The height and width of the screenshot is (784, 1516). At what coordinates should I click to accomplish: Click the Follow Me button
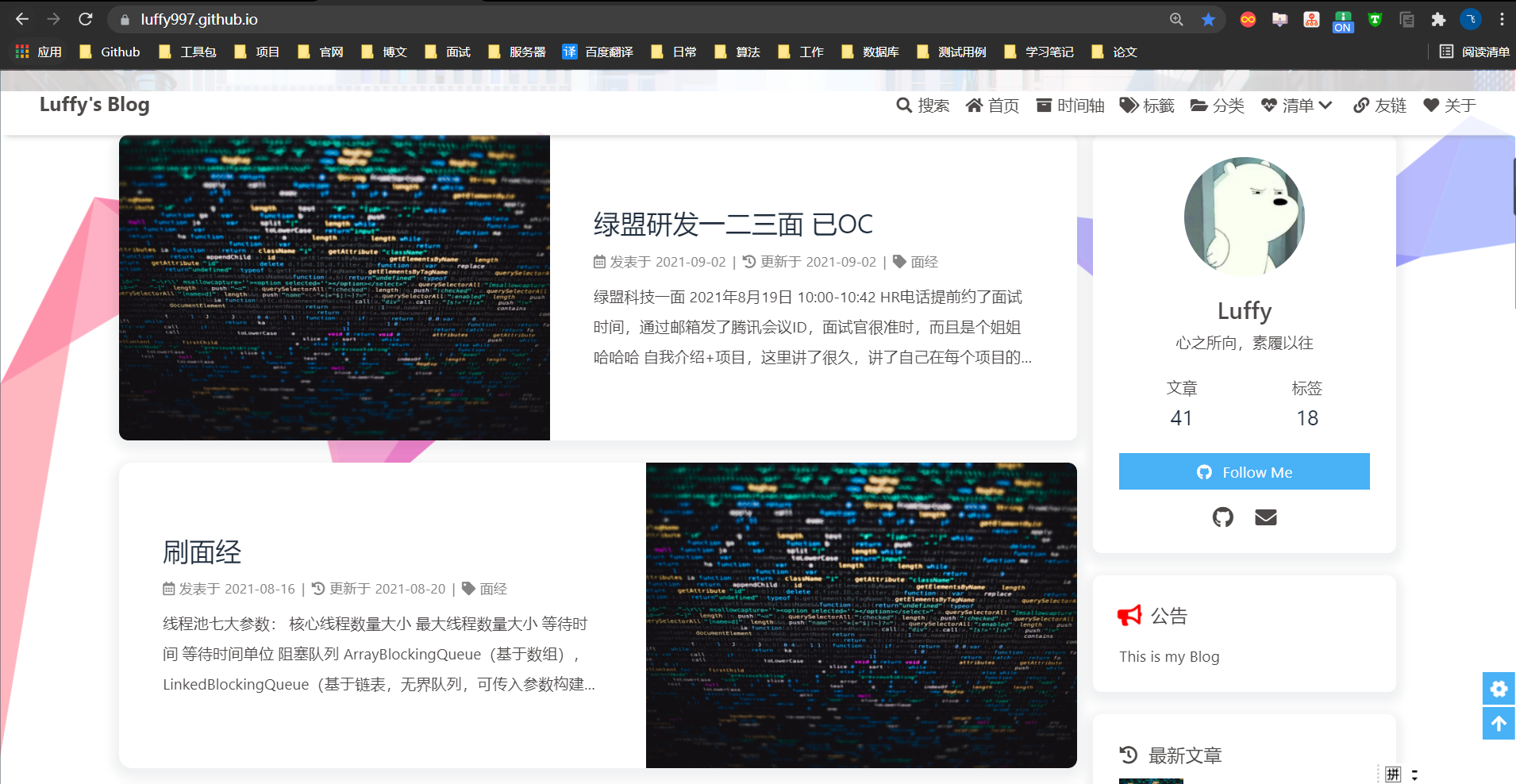pos(1245,471)
